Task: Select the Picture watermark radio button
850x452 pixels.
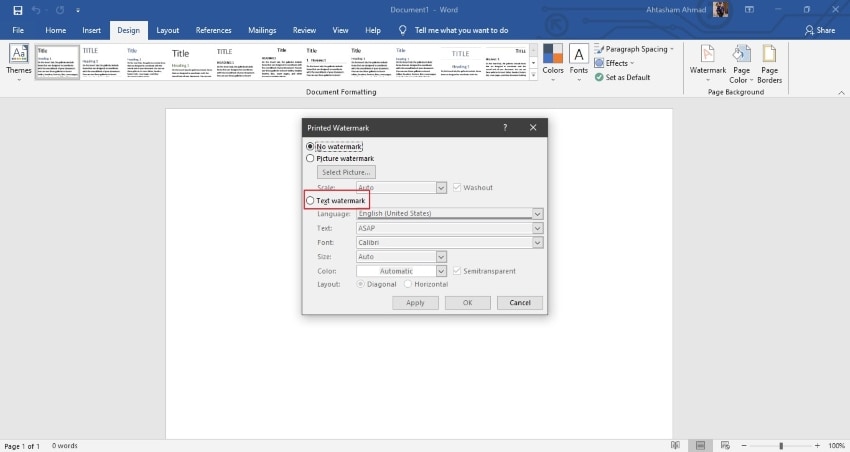Action: pos(310,158)
